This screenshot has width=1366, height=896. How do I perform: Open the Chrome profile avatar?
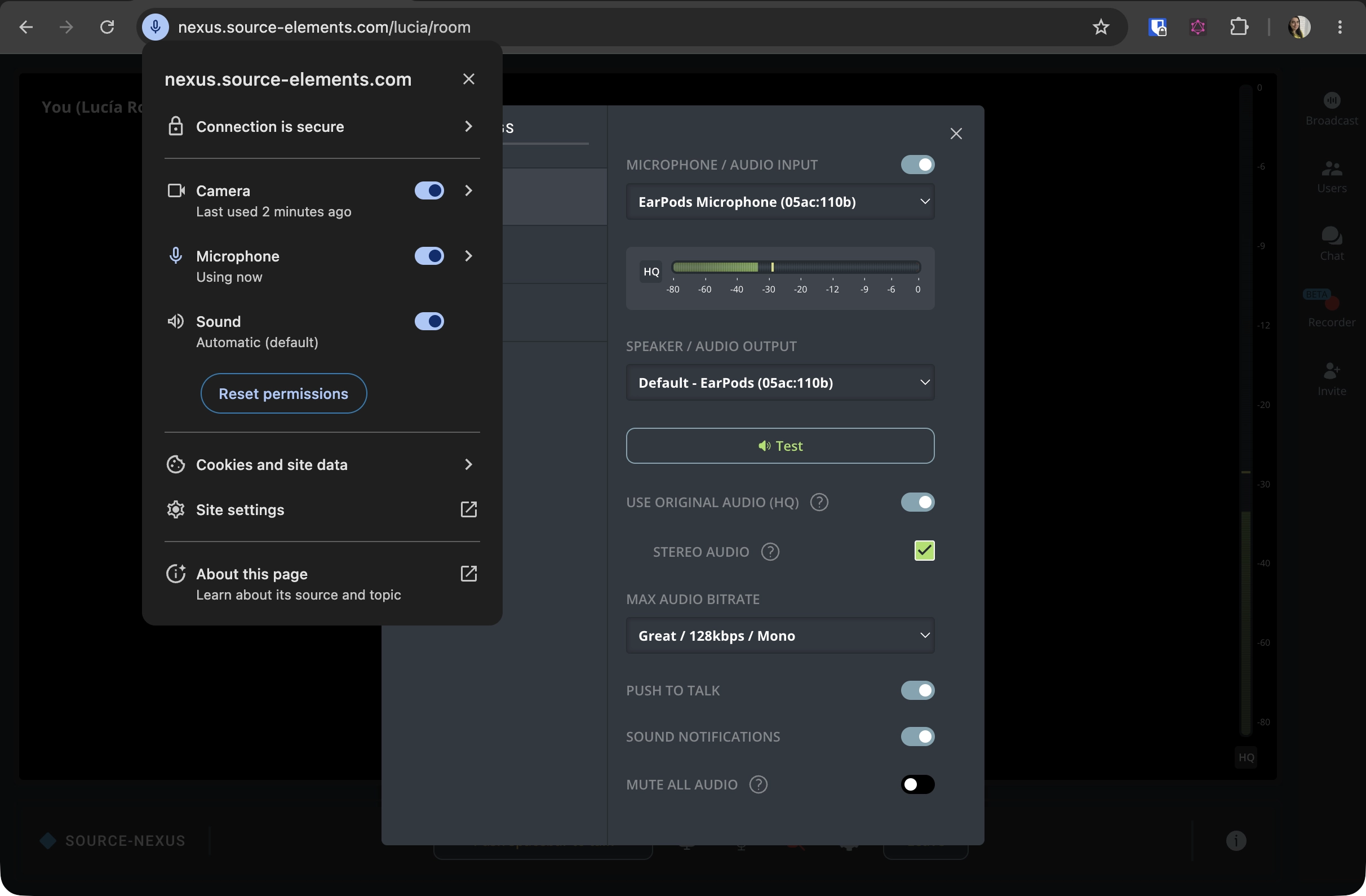[x=1299, y=27]
